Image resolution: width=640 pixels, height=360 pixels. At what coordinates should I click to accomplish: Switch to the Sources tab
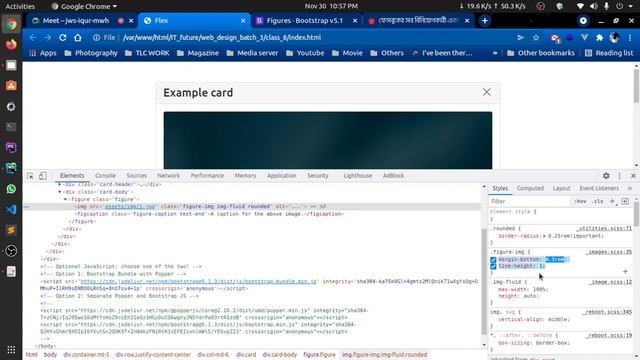[x=136, y=176]
